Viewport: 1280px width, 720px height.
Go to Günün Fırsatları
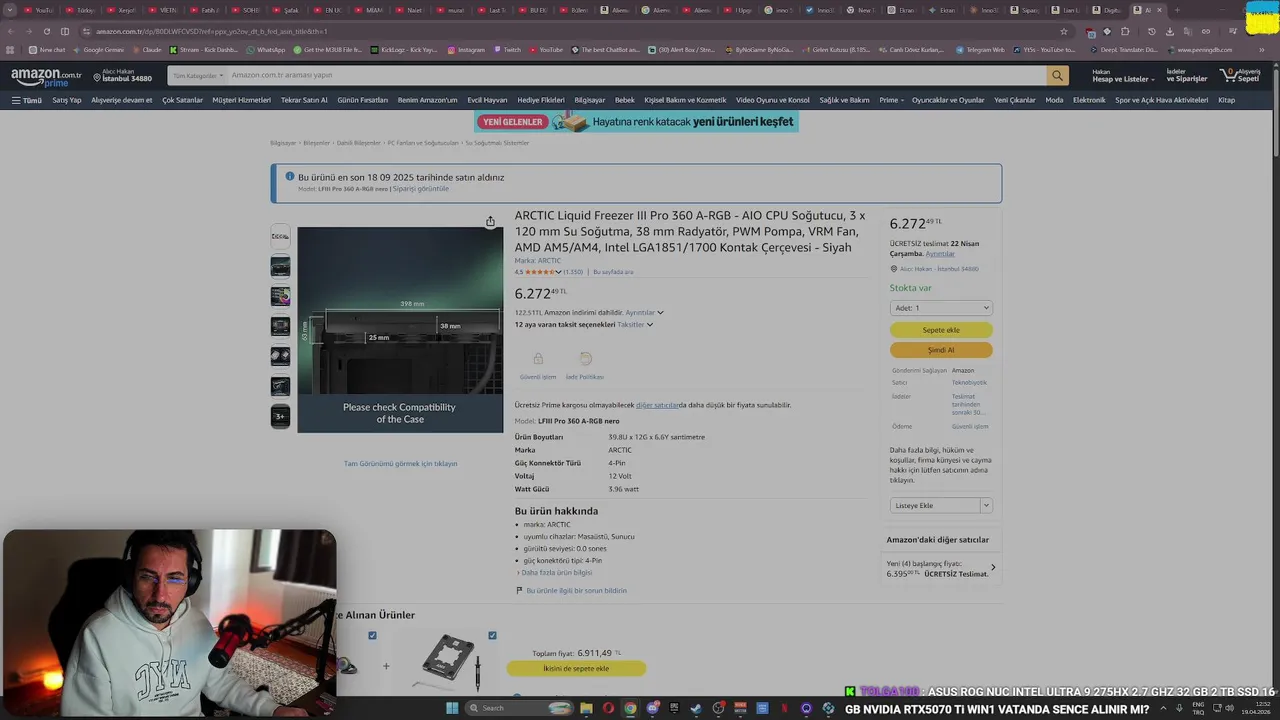pos(362,100)
